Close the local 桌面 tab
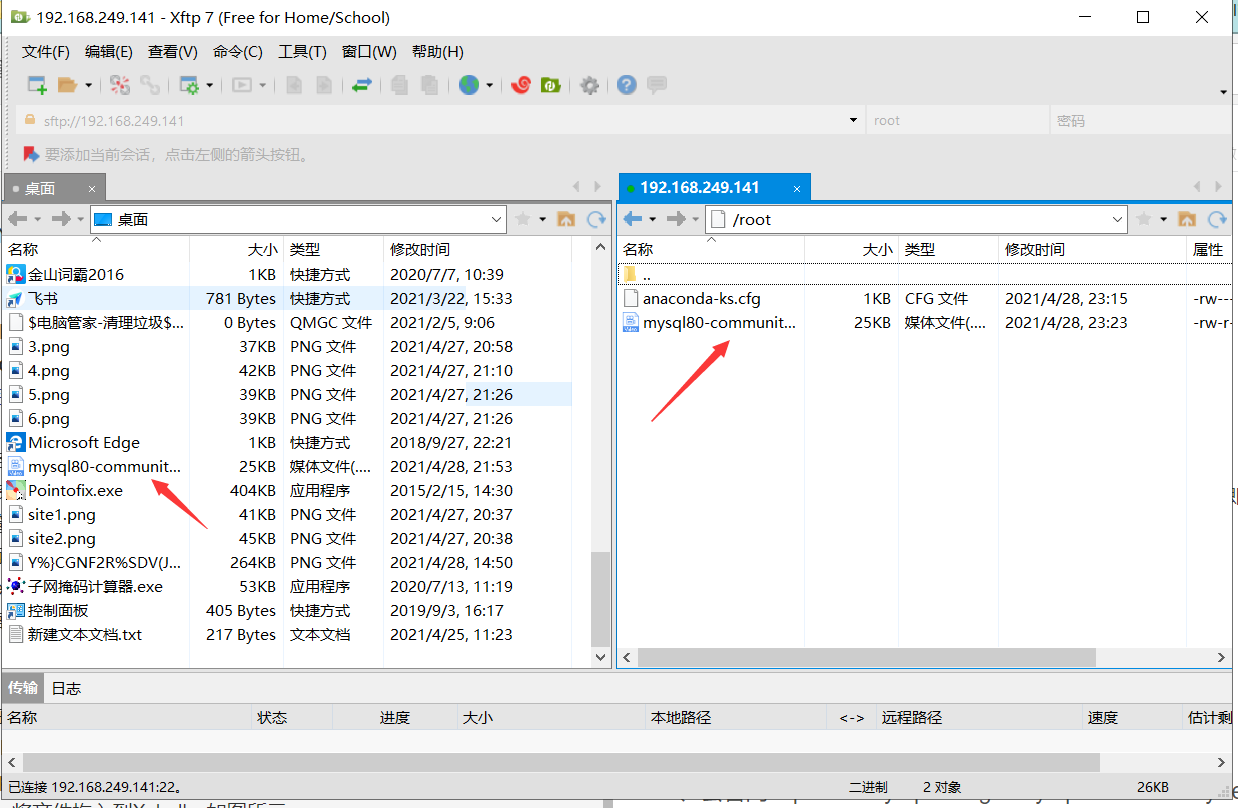The width and height of the screenshot is (1238, 808). [x=92, y=188]
